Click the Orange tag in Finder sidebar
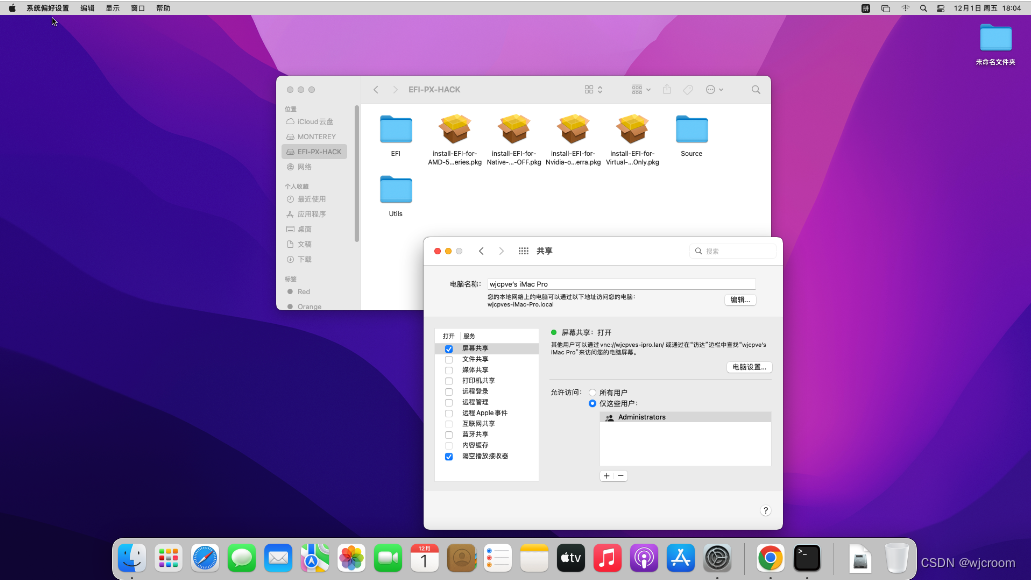The width and height of the screenshot is (1031, 580). 315,306
